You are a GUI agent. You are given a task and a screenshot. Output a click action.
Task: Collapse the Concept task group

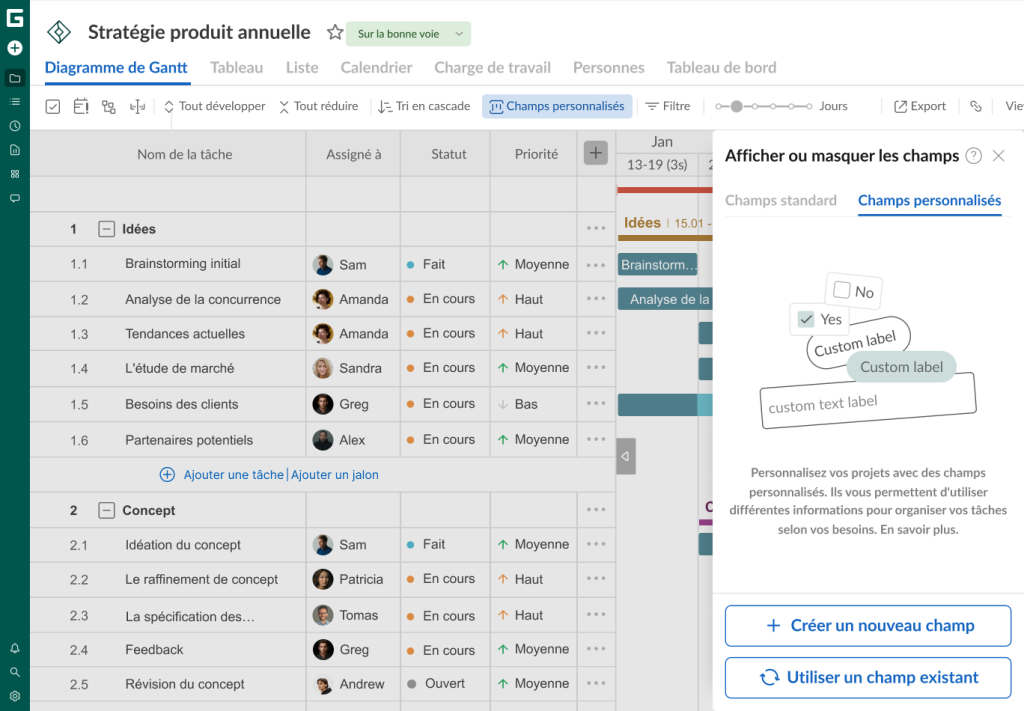(106, 511)
